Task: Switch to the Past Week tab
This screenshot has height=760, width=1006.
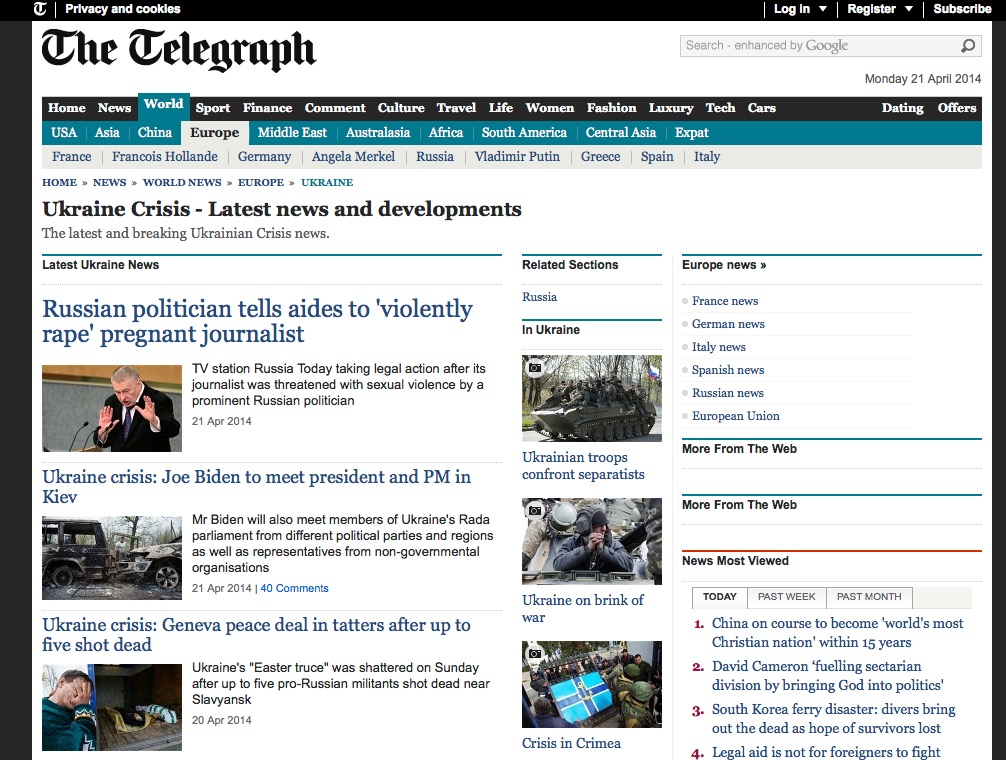Action: (x=786, y=597)
